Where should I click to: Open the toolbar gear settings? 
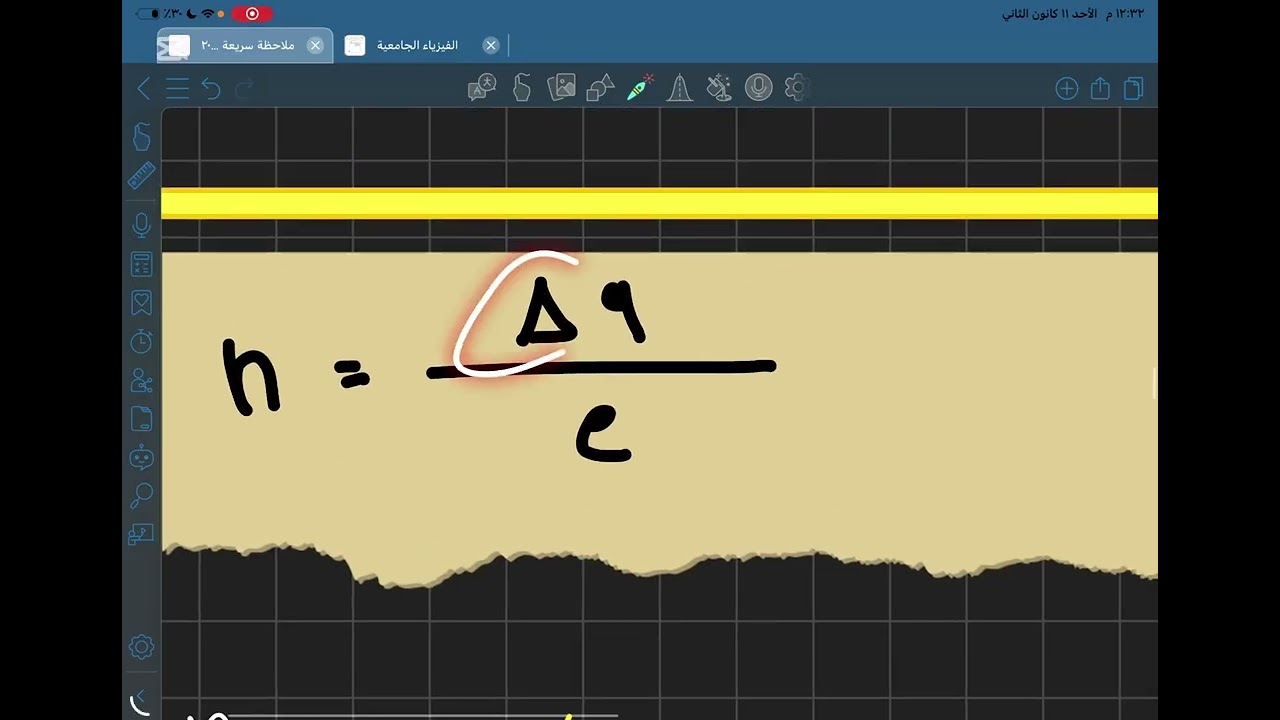tap(796, 88)
